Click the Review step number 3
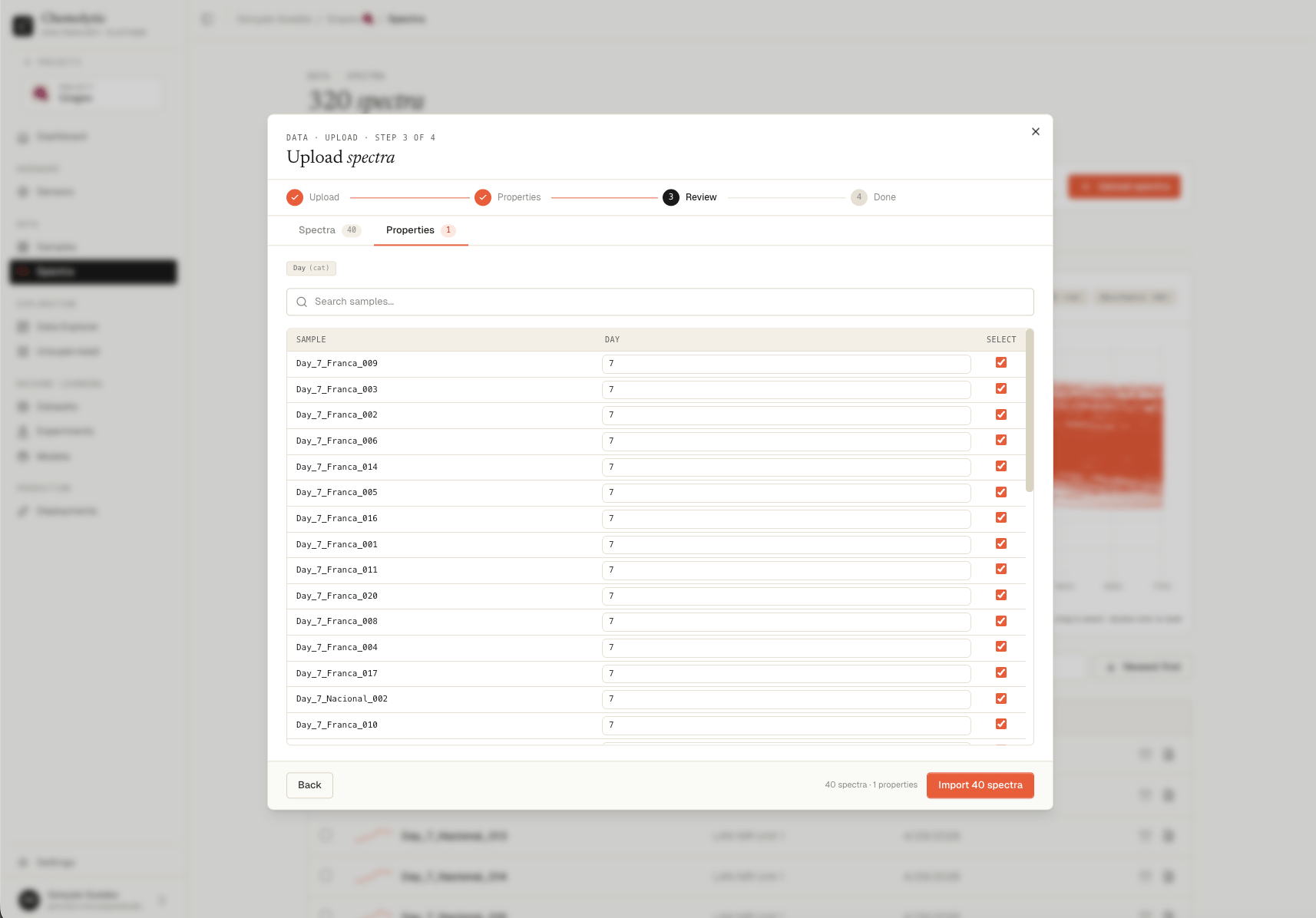The width and height of the screenshot is (1316, 918). tap(671, 197)
